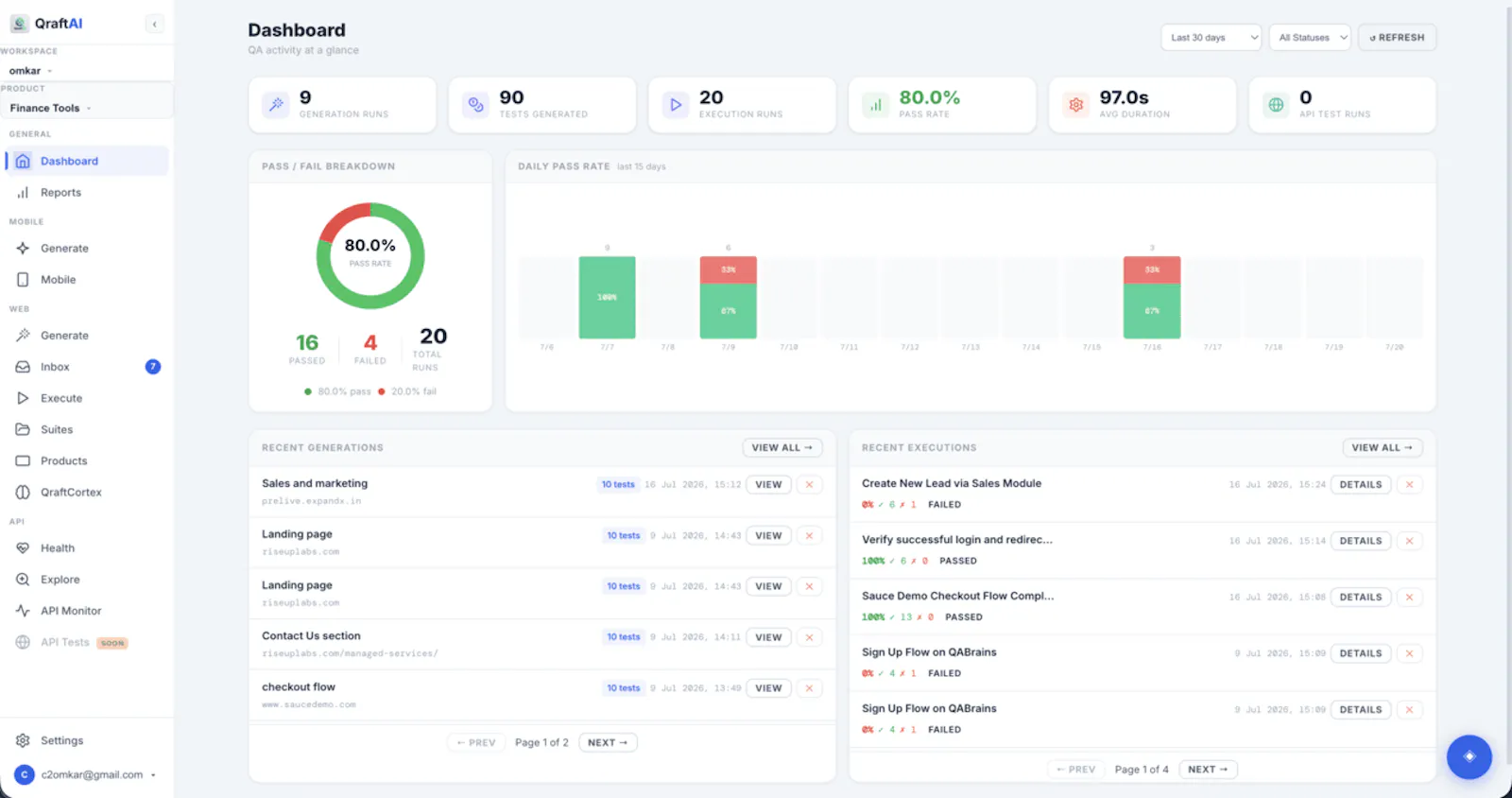Go to next page of executions

point(1208,770)
